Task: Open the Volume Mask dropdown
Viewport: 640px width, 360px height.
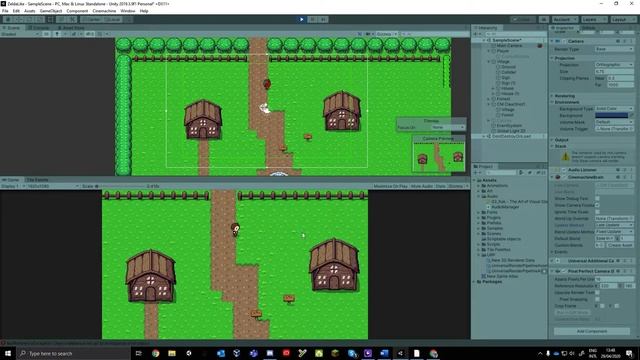Action: pyautogui.click(x=614, y=122)
